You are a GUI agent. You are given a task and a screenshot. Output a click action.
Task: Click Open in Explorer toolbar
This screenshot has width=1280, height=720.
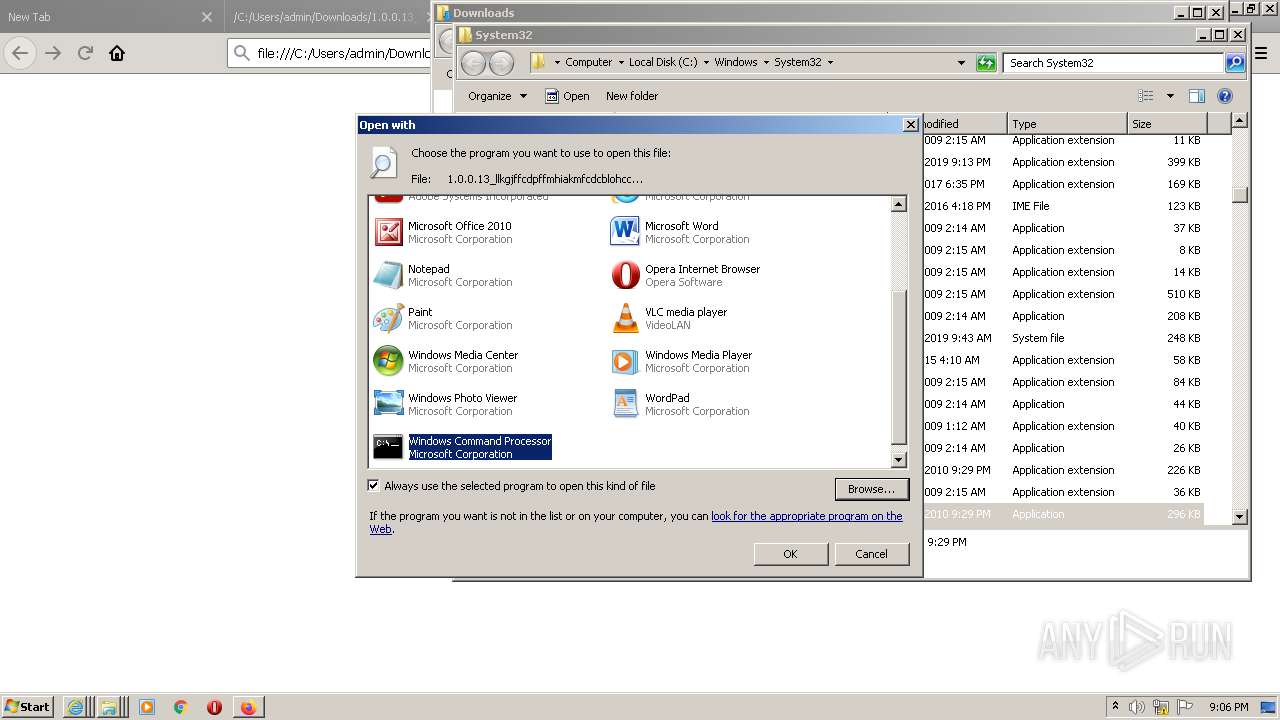(x=567, y=96)
